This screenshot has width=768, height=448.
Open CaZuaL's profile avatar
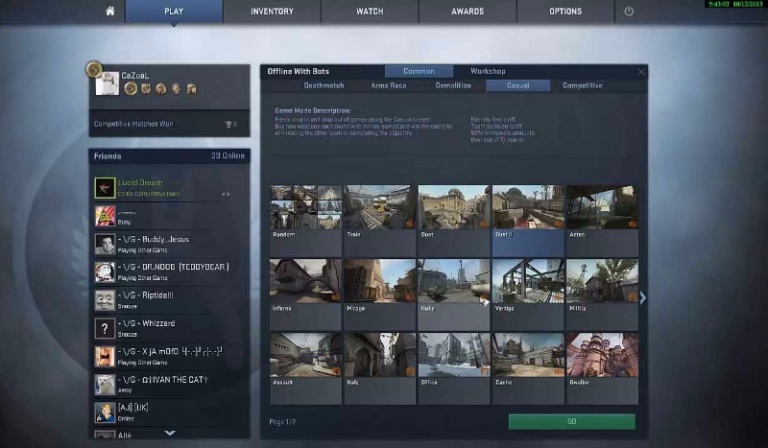pos(107,84)
